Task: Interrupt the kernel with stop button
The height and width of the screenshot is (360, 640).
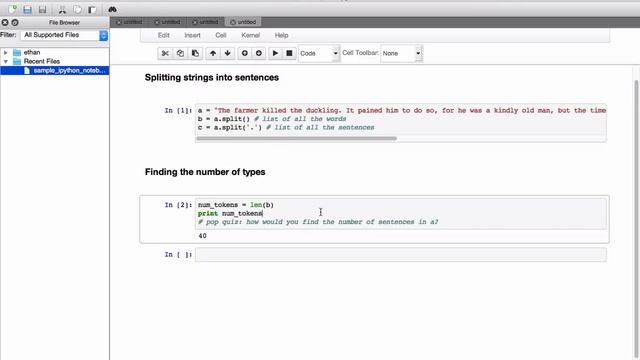Action: [x=289, y=53]
